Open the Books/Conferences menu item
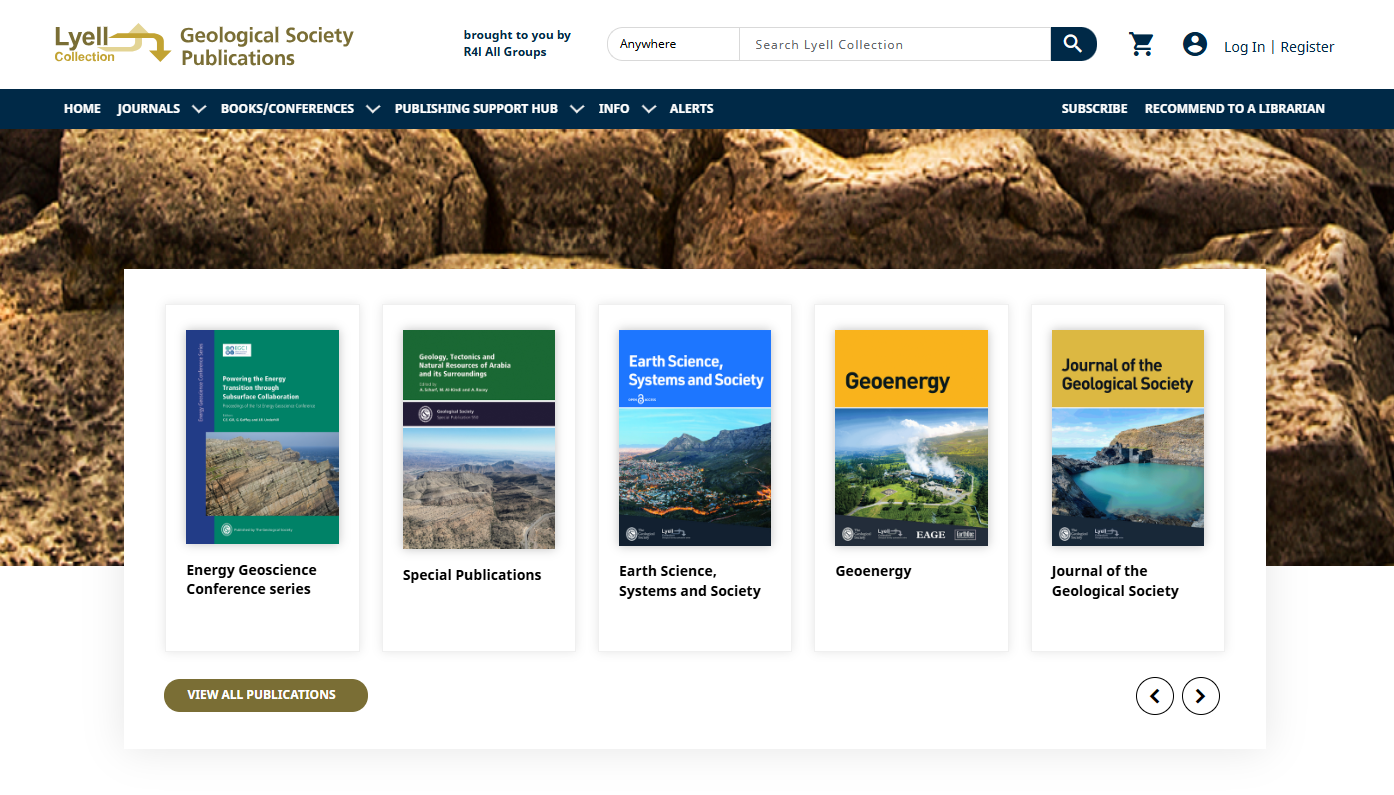The height and width of the screenshot is (795, 1394). [287, 109]
